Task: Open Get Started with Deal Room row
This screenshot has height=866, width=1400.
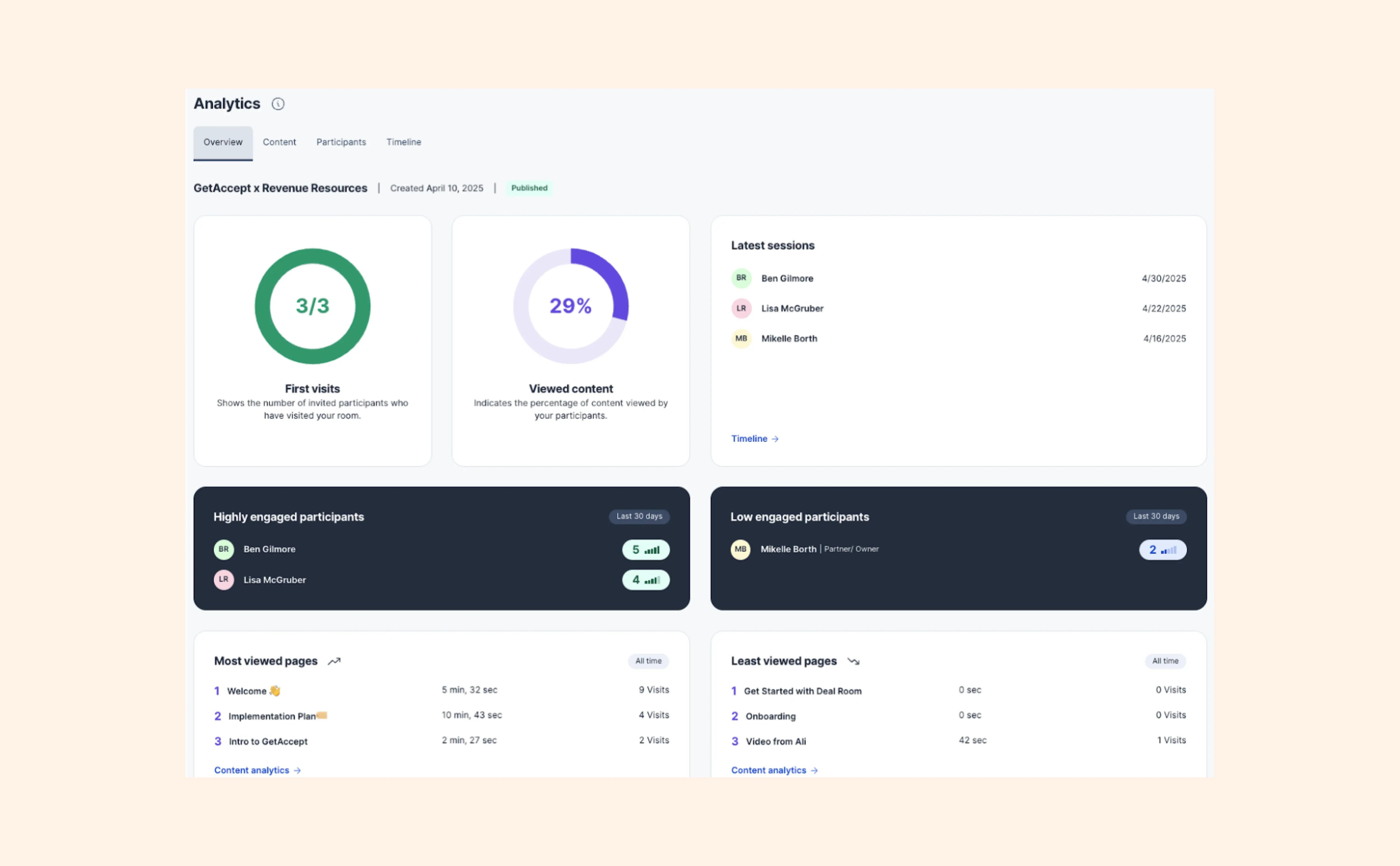Action: pyautogui.click(x=958, y=691)
